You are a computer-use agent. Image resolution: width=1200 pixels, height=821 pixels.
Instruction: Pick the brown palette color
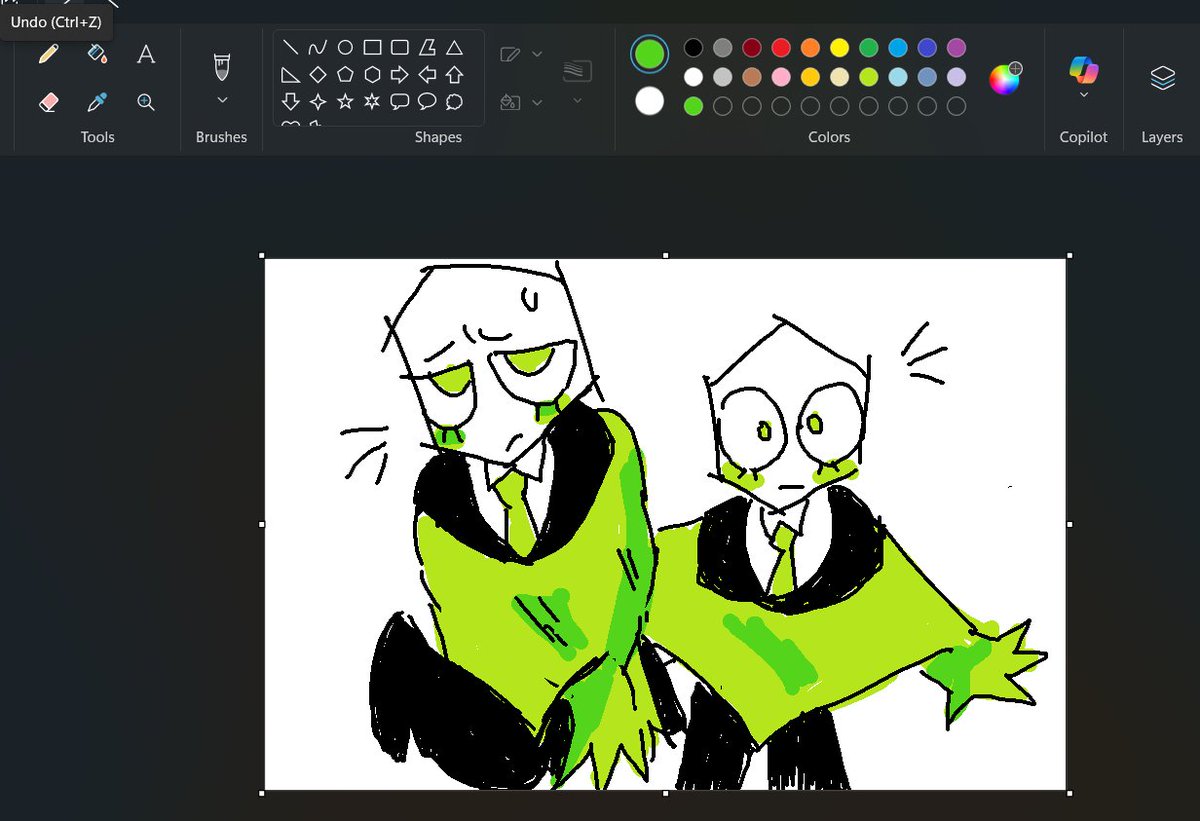(752, 77)
